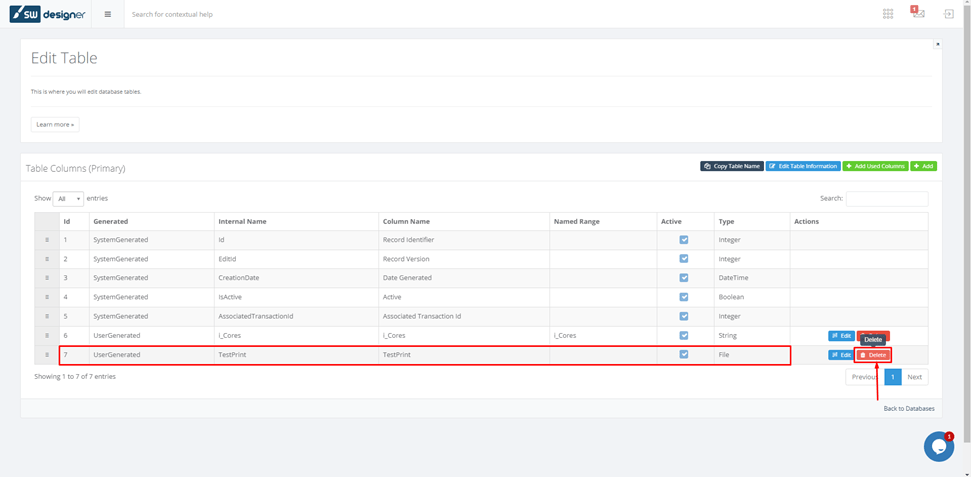Grab the drag handle for row 7
Viewport: 971px width, 477px height.
[47, 355]
